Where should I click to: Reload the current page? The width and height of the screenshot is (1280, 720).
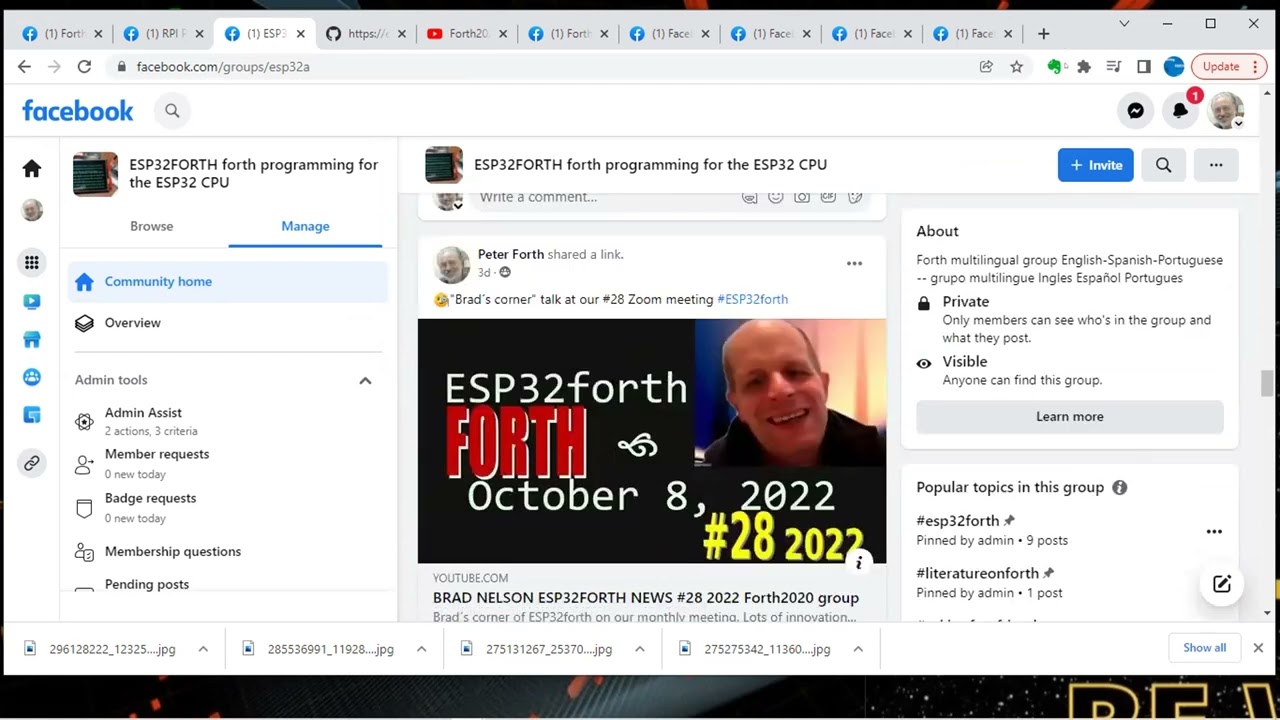click(x=84, y=67)
